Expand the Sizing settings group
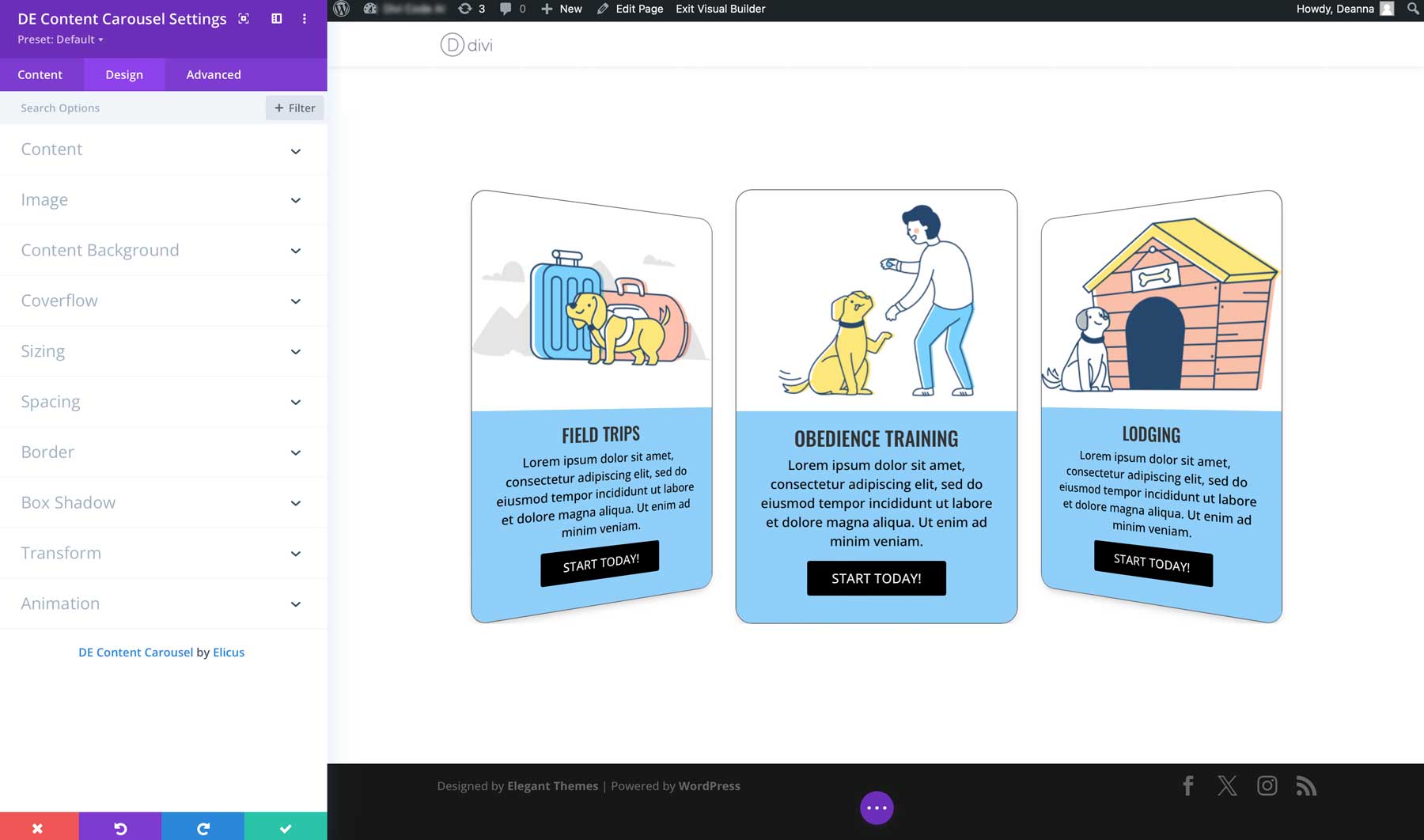This screenshot has height=840, width=1424. coord(163,351)
